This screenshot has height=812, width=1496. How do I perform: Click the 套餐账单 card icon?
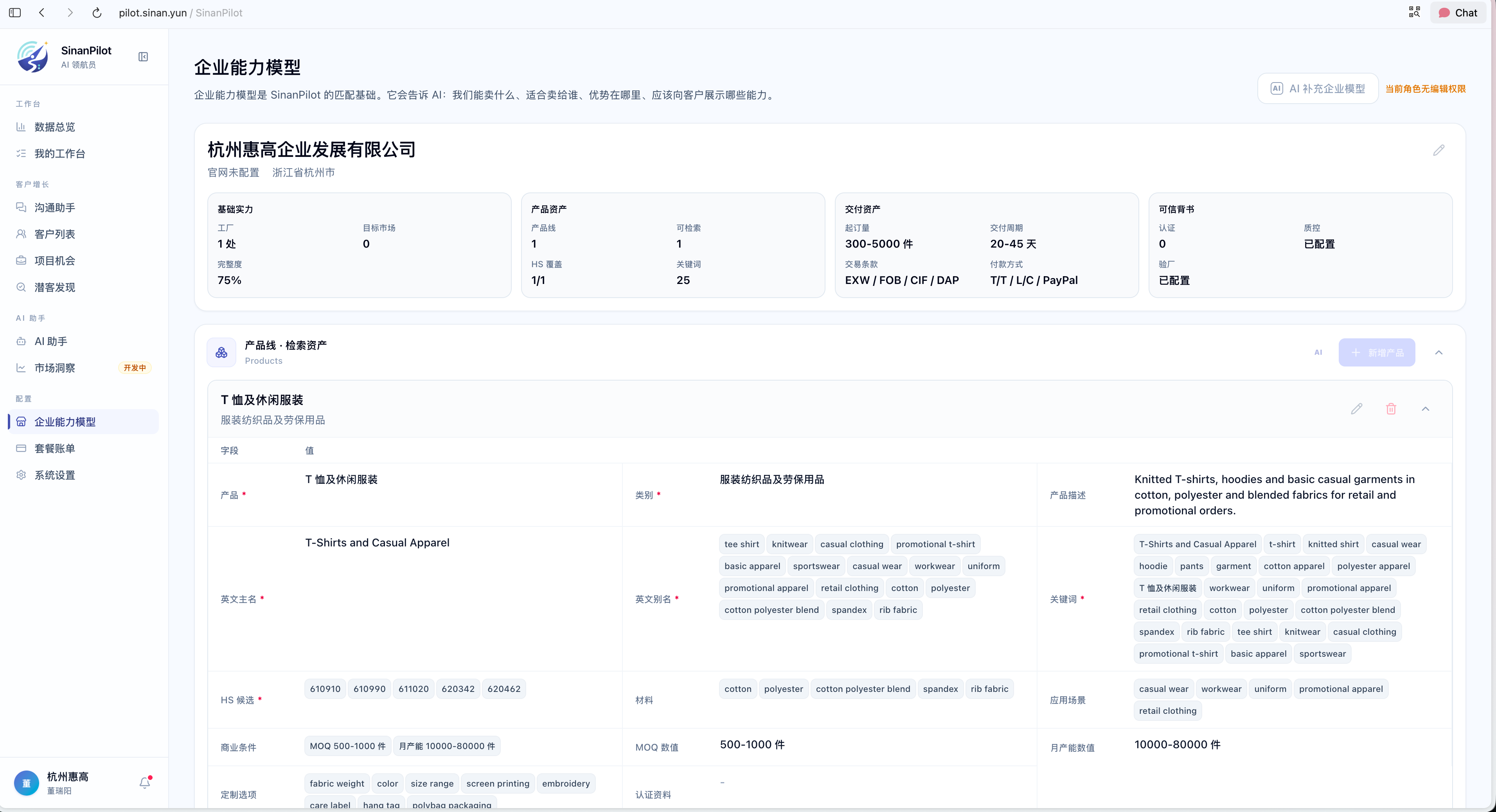point(21,448)
